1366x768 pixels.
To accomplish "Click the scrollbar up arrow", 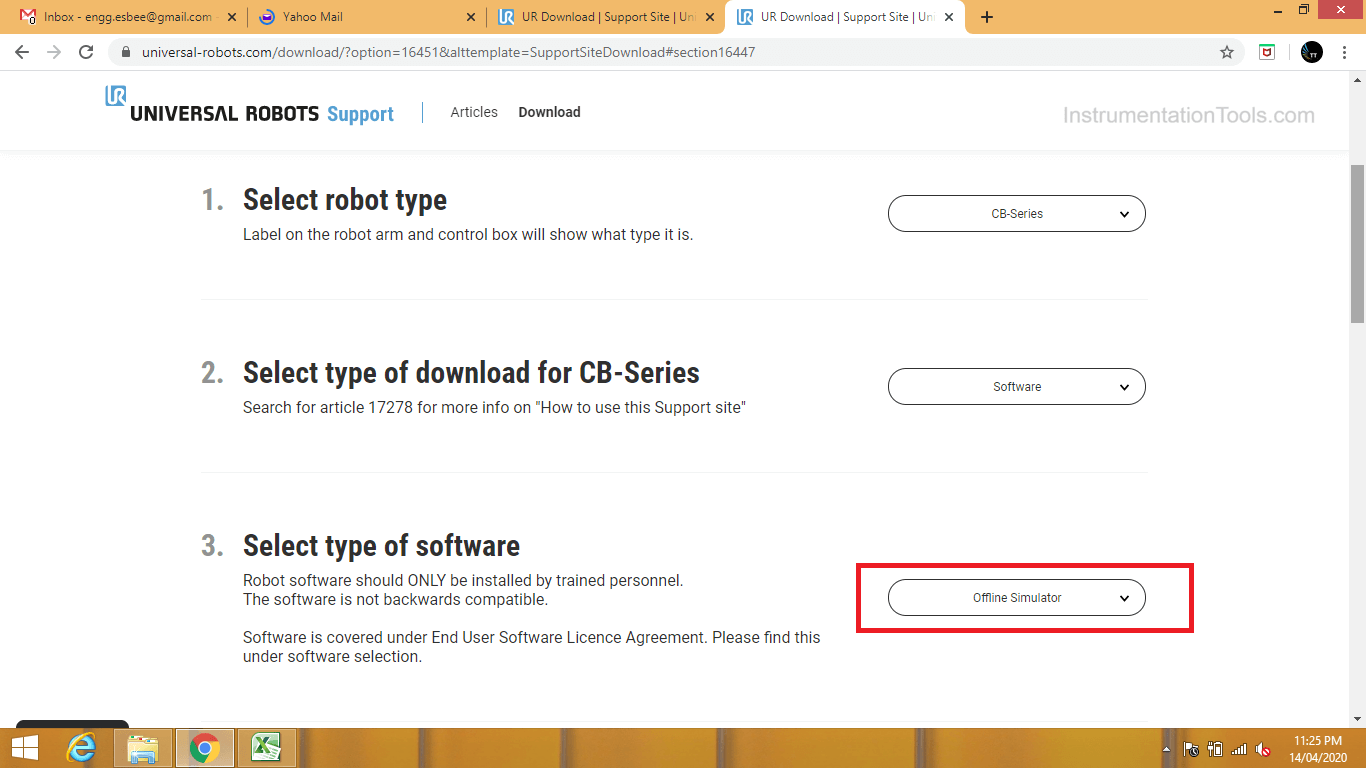I will coord(1357,80).
